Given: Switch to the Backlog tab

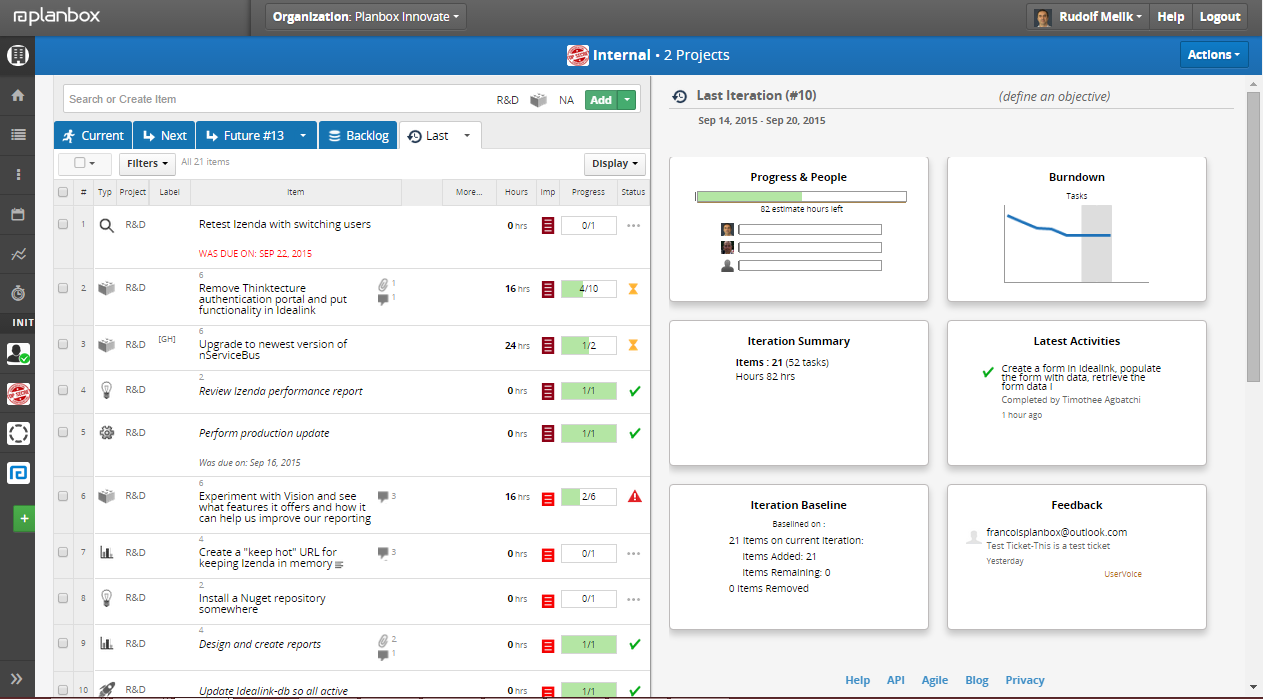Looking at the screenshot, I should click(x=358, y=136).
